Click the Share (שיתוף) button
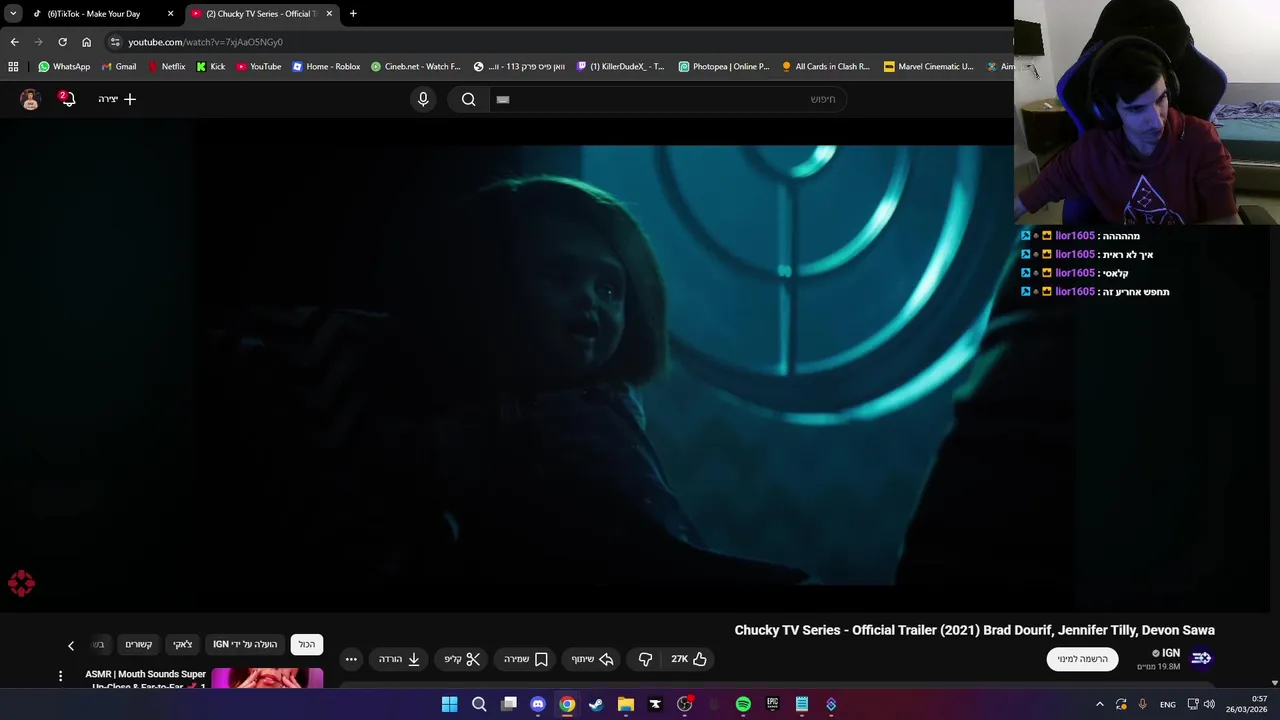 (592, 659)
